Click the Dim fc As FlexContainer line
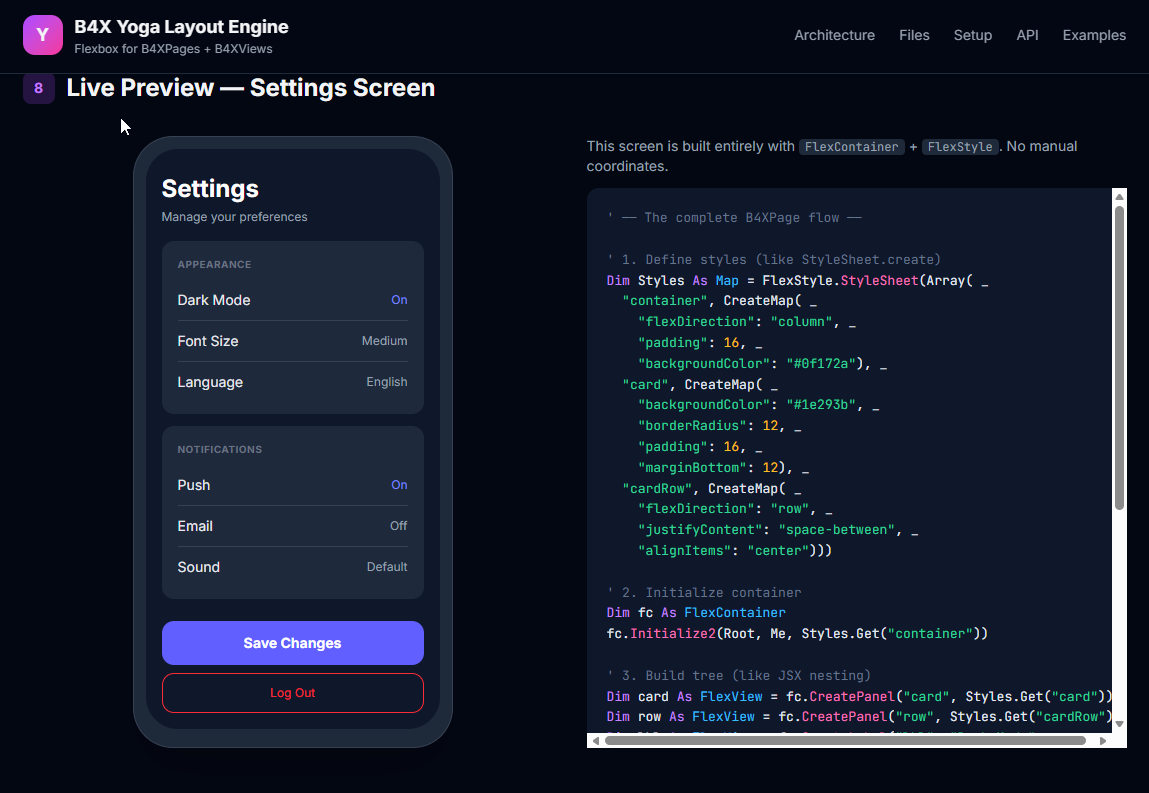Screen dimensions: 1149x793 click(696, 612)
